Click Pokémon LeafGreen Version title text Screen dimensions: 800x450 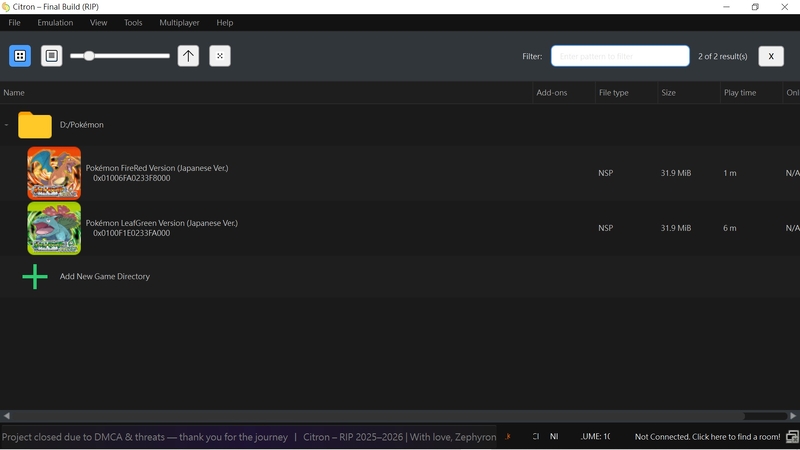pyautogui.click(x=162, y=223)
